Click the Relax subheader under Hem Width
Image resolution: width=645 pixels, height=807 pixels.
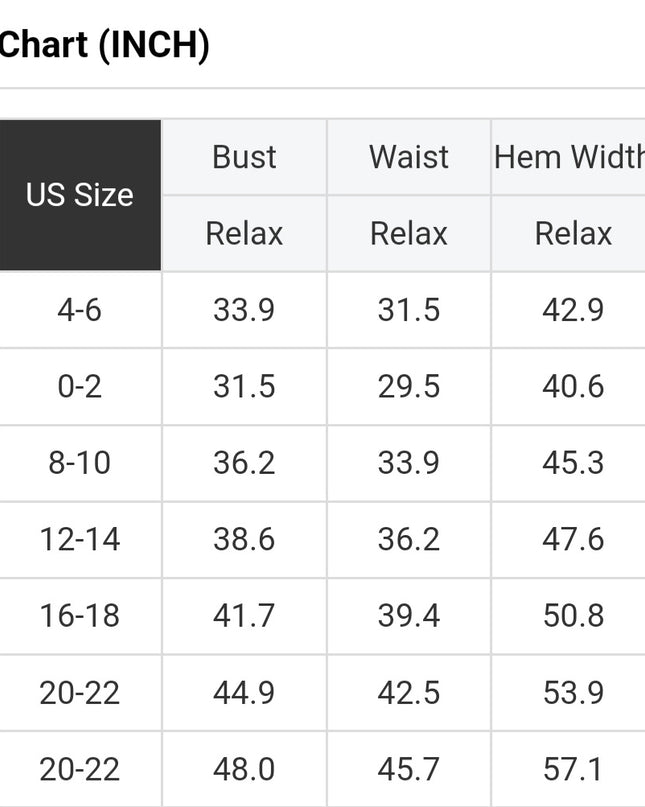point(573,233)
